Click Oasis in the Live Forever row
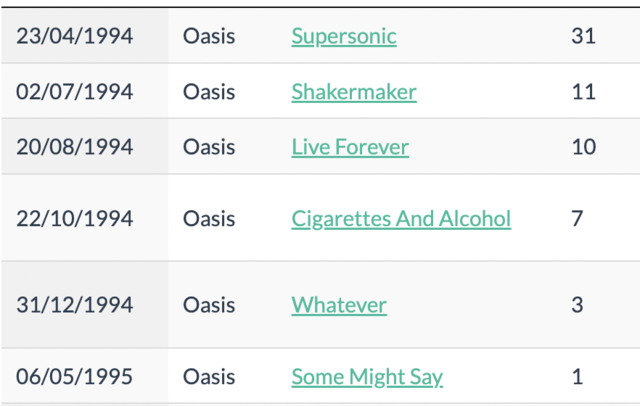This screenshot has height=406, width=640. pyautogui.click(x=209, y=147)
